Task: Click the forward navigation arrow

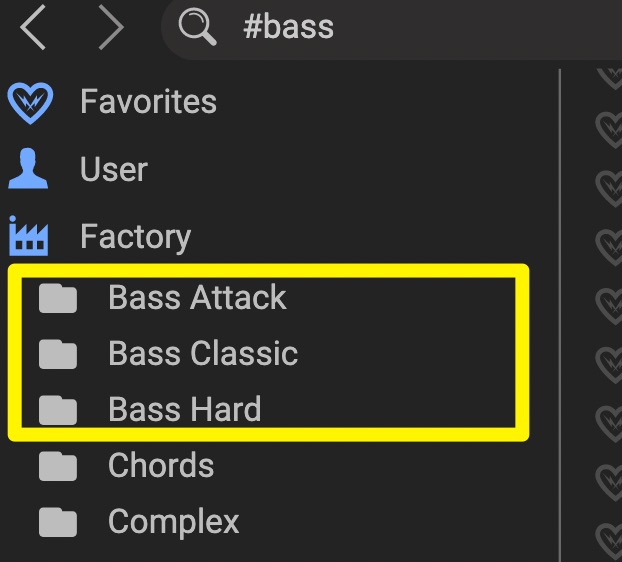Action: tap(110, 27)
